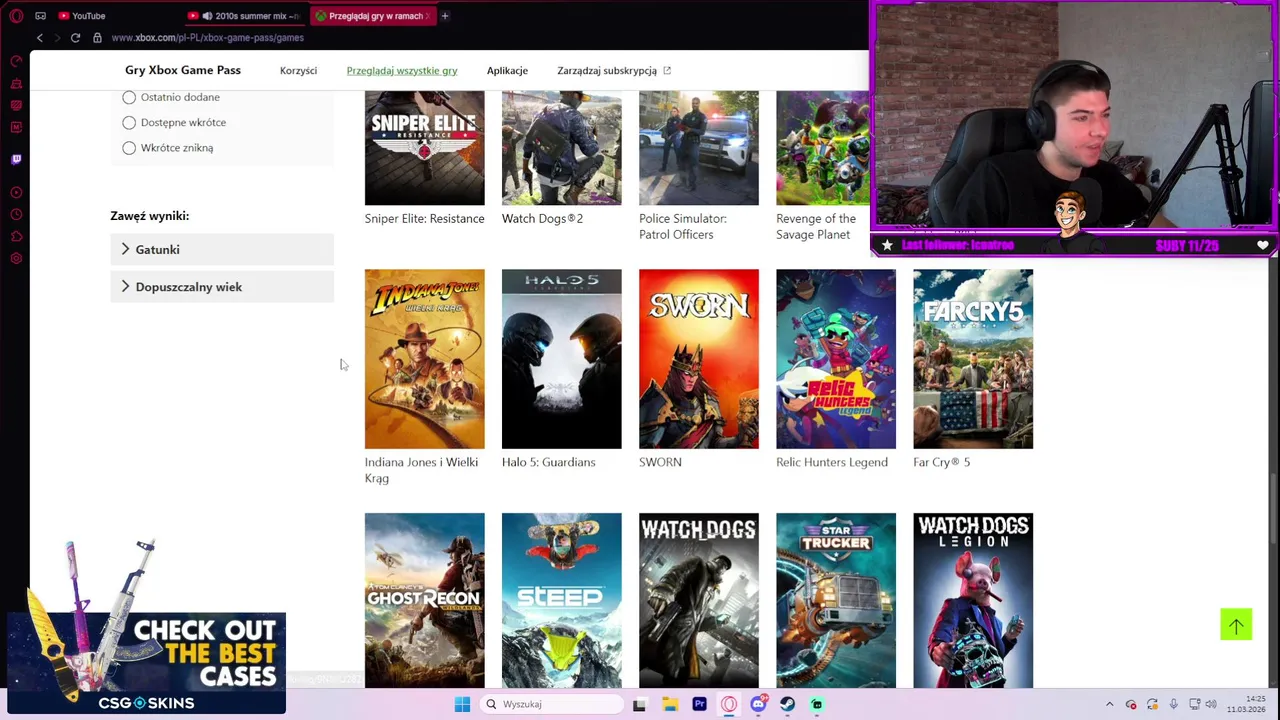Click the Star Trucker cover art

coord(836,600)
